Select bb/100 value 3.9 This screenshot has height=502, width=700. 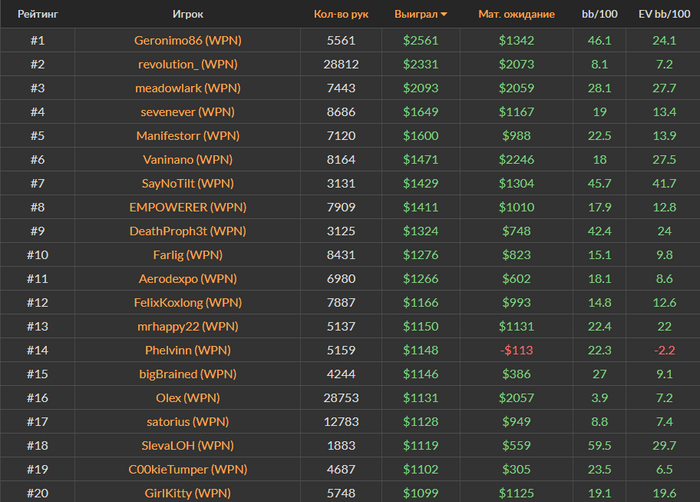click(x=600, y=398)
